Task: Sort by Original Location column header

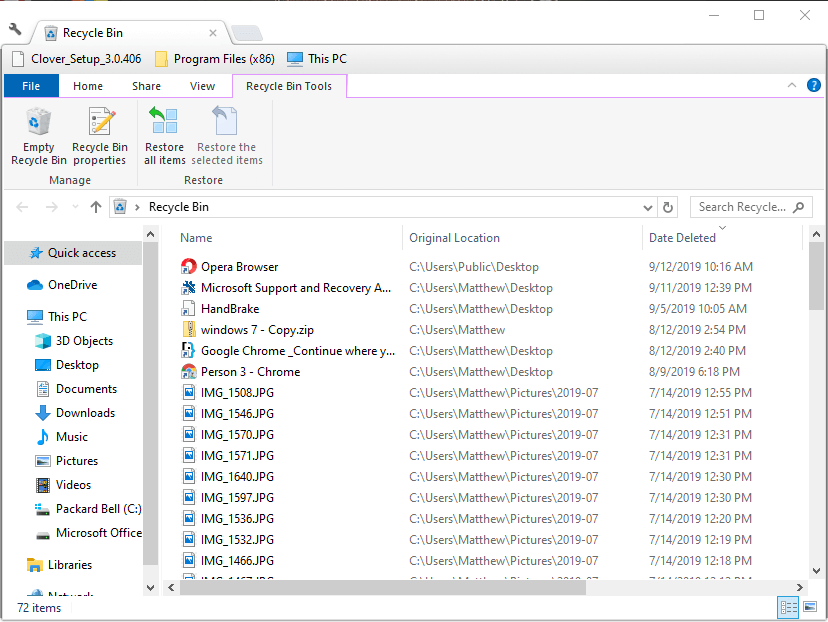Action: (454, 238)
